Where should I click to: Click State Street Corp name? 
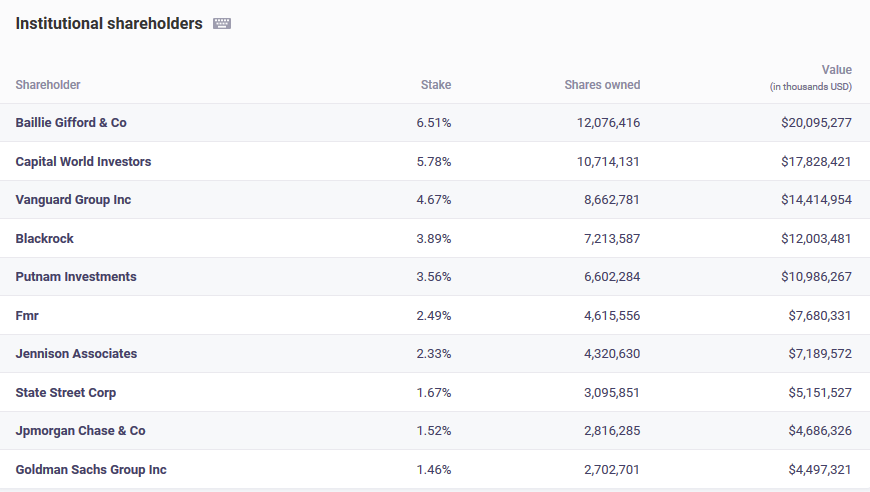coord(66,393)
